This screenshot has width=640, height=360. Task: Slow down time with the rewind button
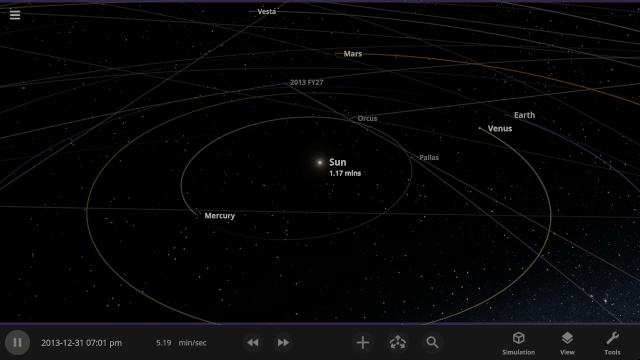pyautogui.click(x=253, y=342)
